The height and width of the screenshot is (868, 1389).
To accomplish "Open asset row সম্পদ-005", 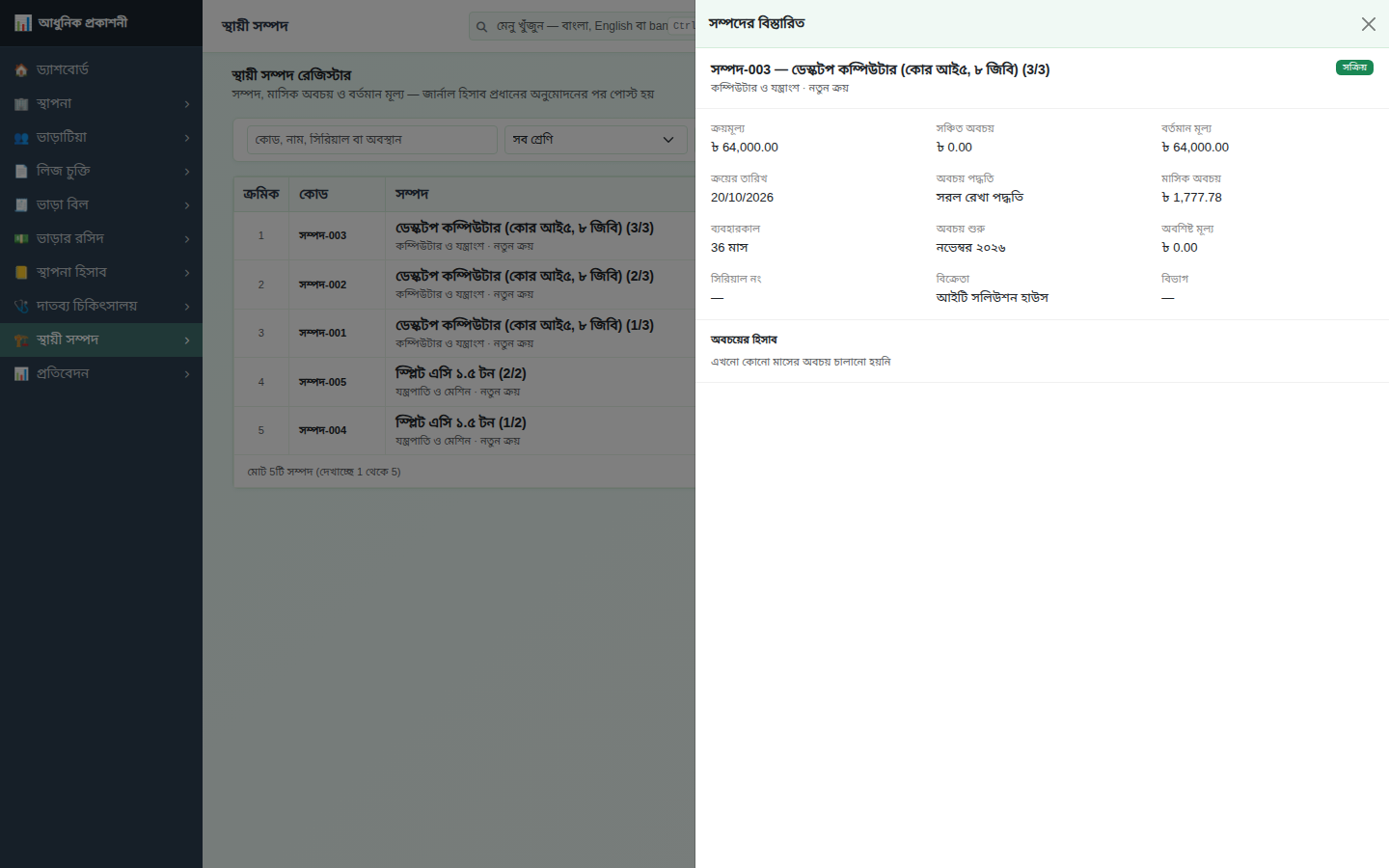I will pos(464,382).
